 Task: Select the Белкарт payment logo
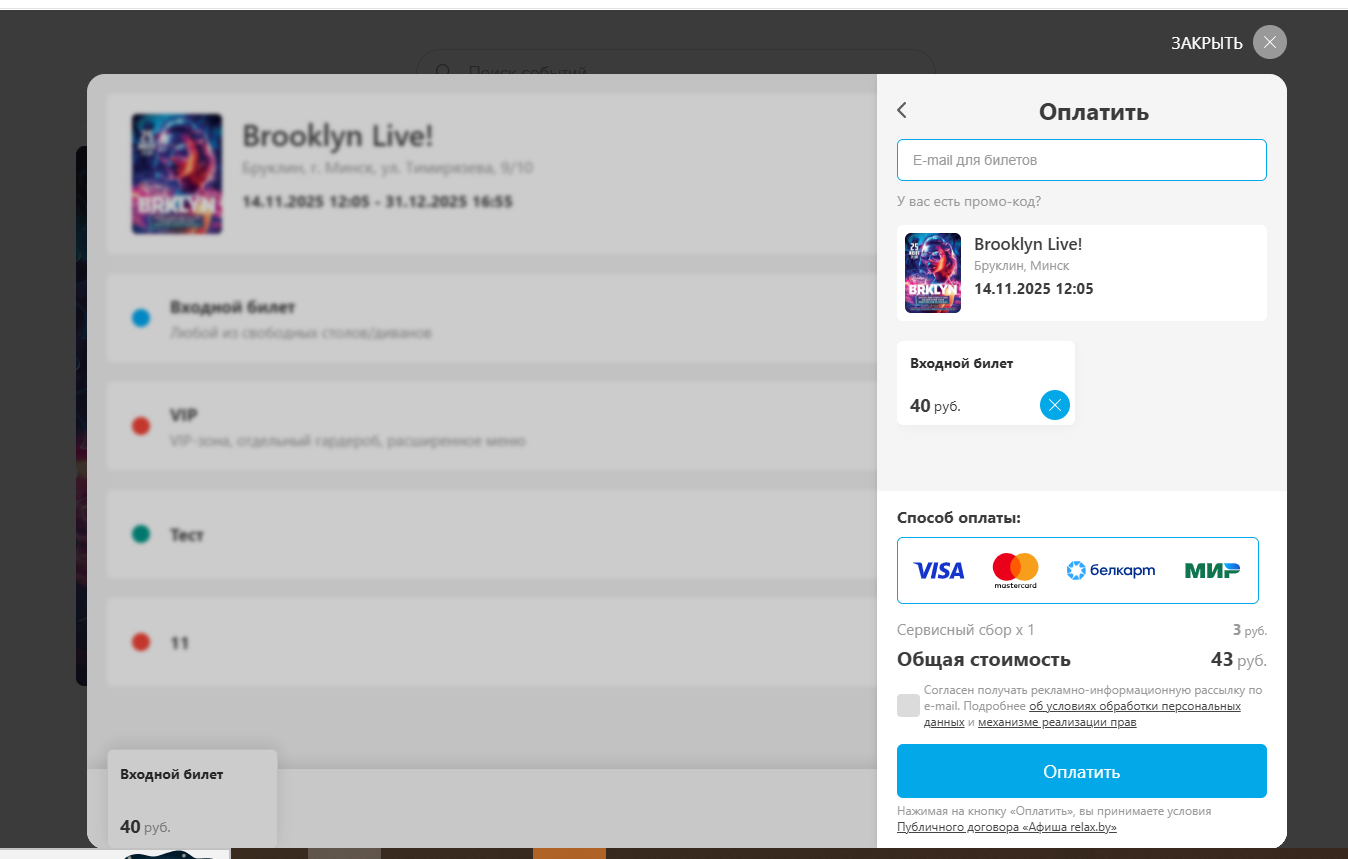click(1111, 571)
